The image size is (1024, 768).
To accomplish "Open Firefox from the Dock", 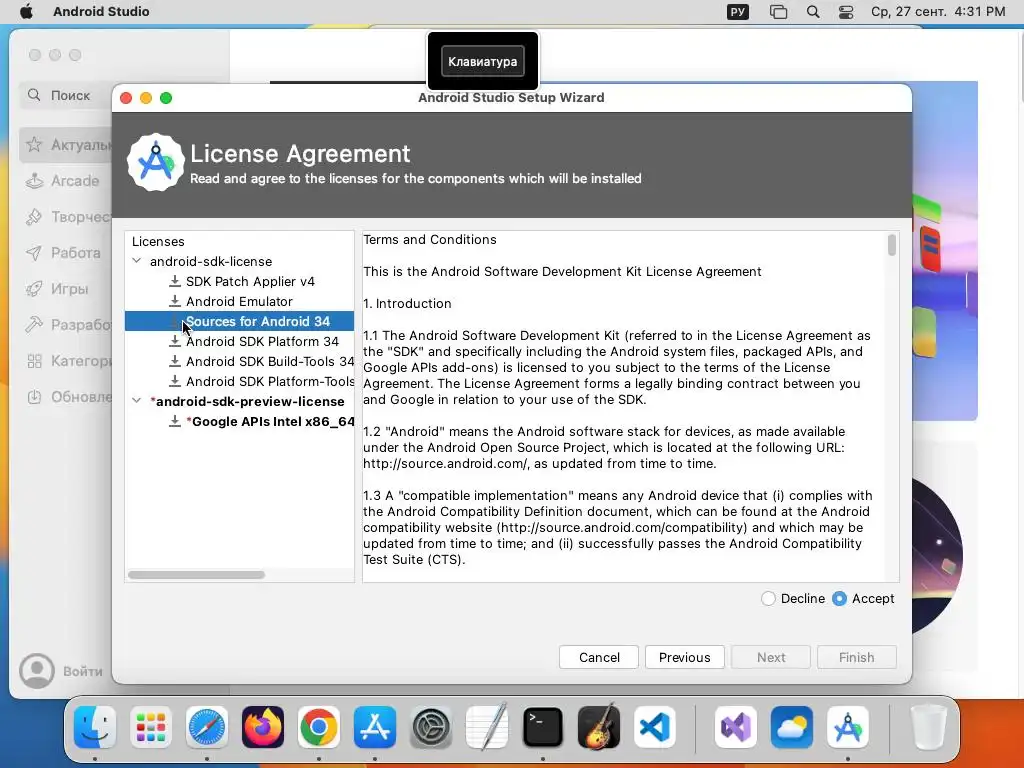I will pos(263,727).
